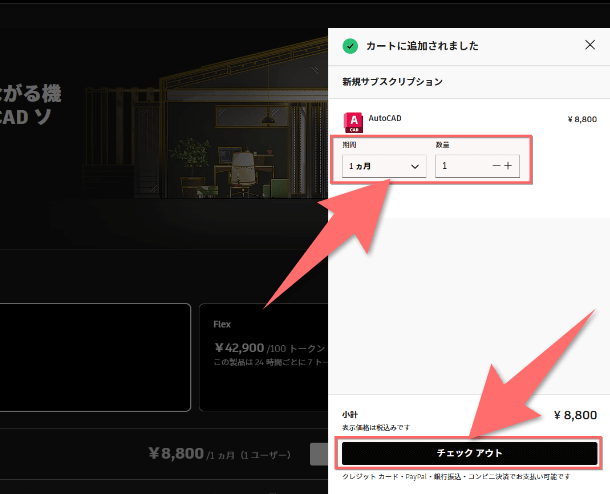This screenshot has height=494, width=610.
Task: Select the Flex plan card in background
Action: [x=264, y=357]
